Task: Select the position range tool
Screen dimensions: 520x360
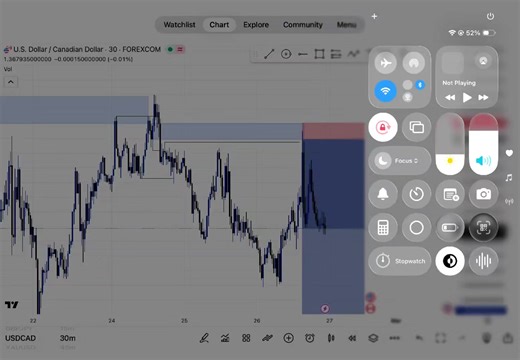Action: (x=336, y=54)
